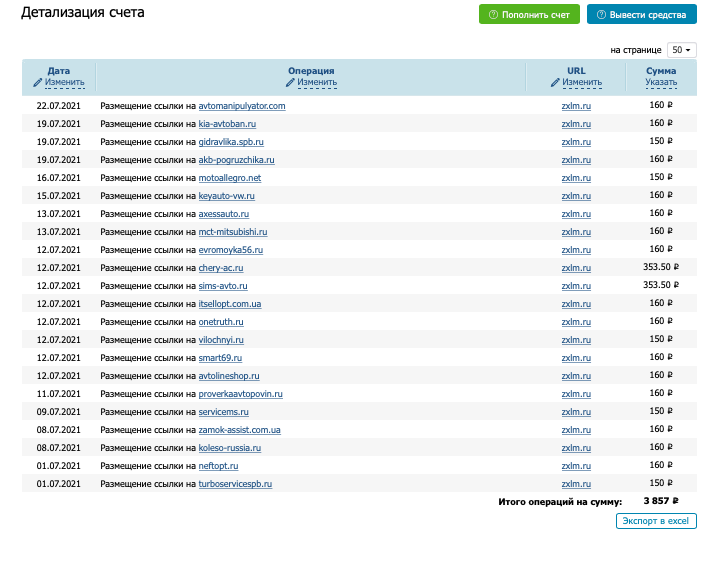
Task: Open itsellopt.com.ua link
Action: pos(230,304)
